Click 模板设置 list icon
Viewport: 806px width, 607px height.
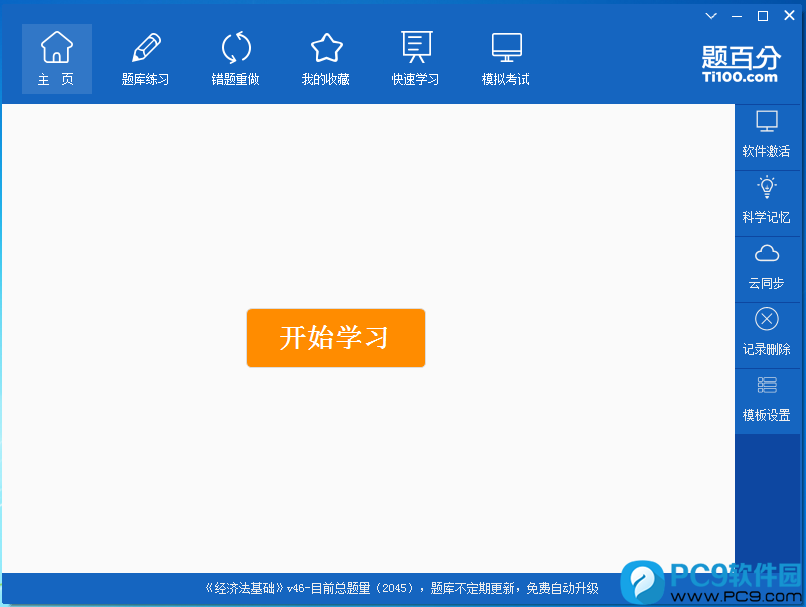pyautogui.click(x=766, y=385)
